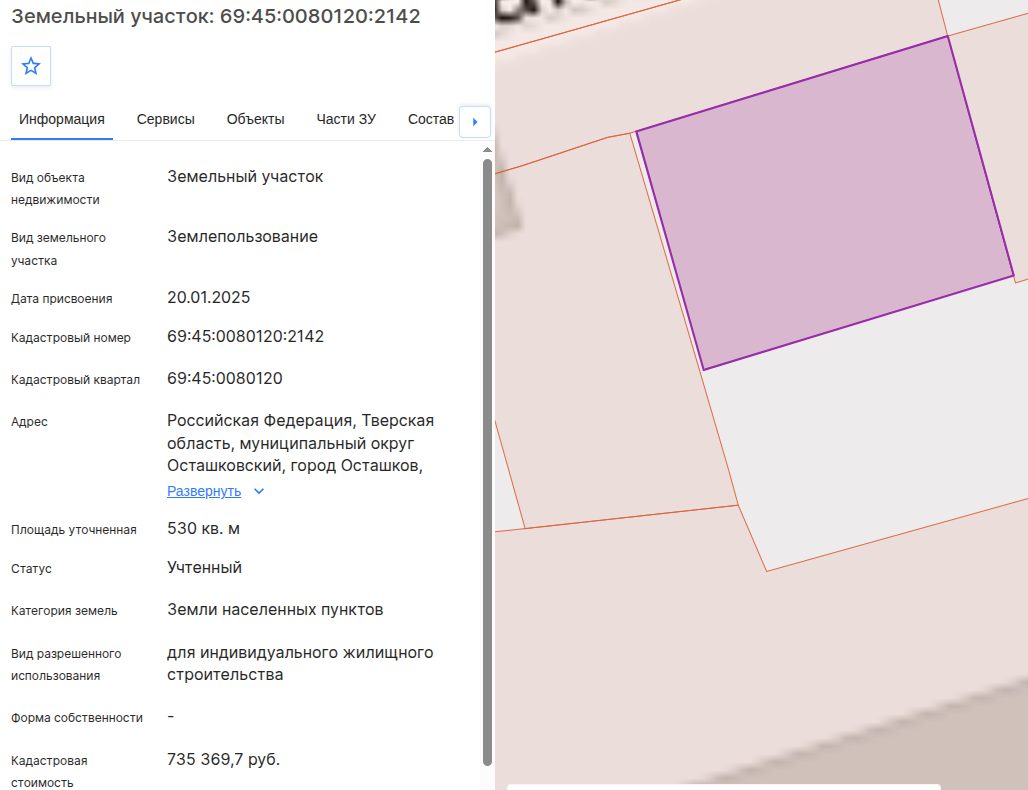This screenshot has height=790, width=1028.
Task: Select cadastral number value 69:45:0080120:2142
Action: pyautogui.click(x=245, y=336)
